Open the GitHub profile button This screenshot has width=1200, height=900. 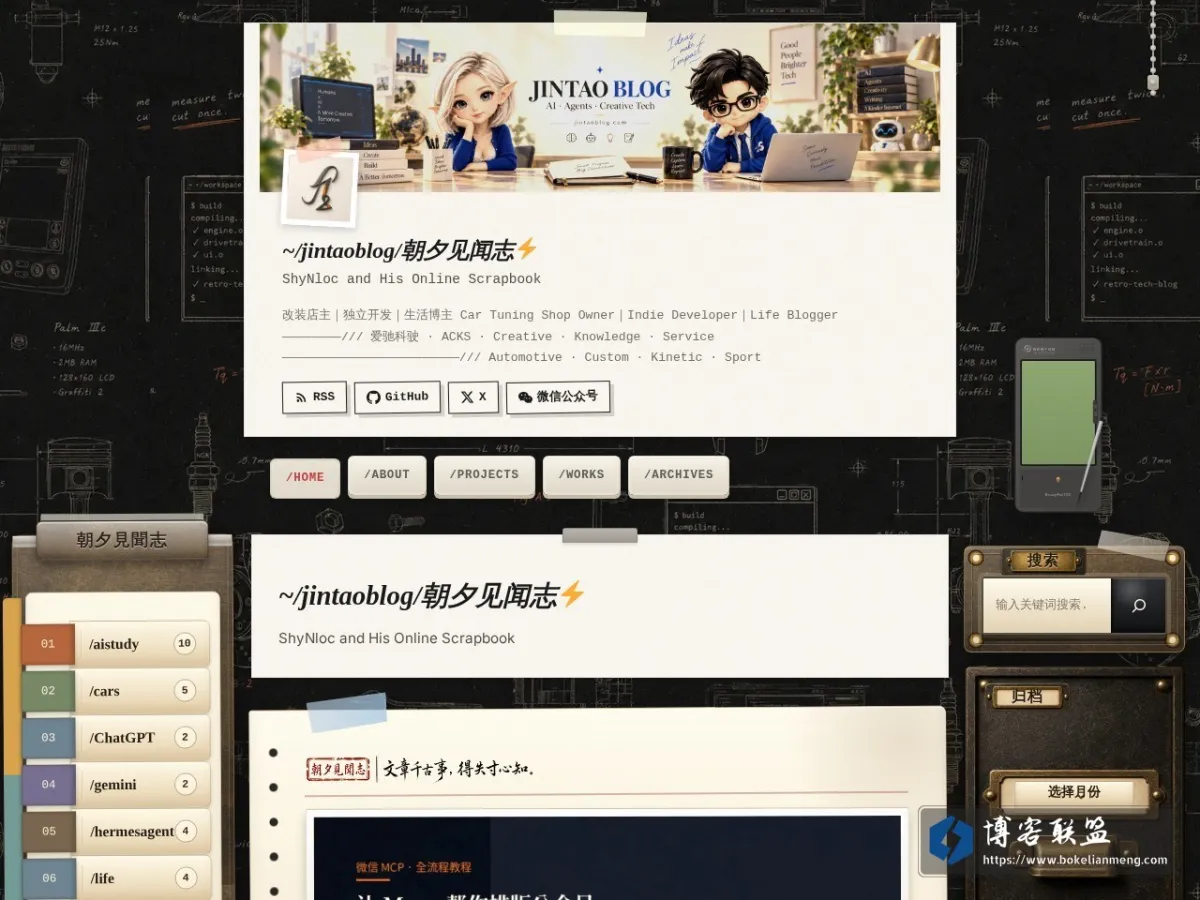point(397,397)
